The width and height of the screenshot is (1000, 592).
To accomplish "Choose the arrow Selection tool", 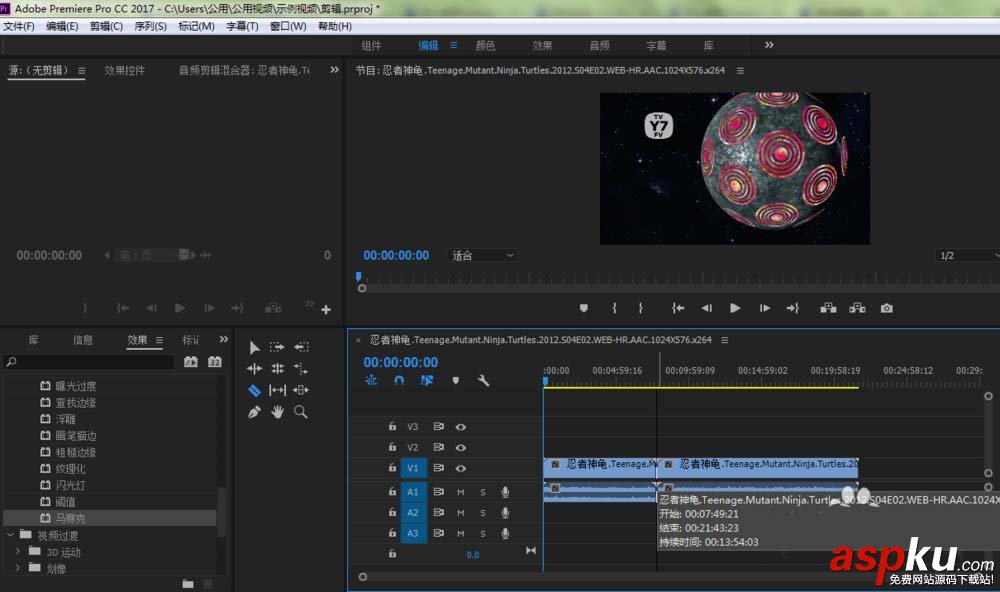I will coord(254,347).
